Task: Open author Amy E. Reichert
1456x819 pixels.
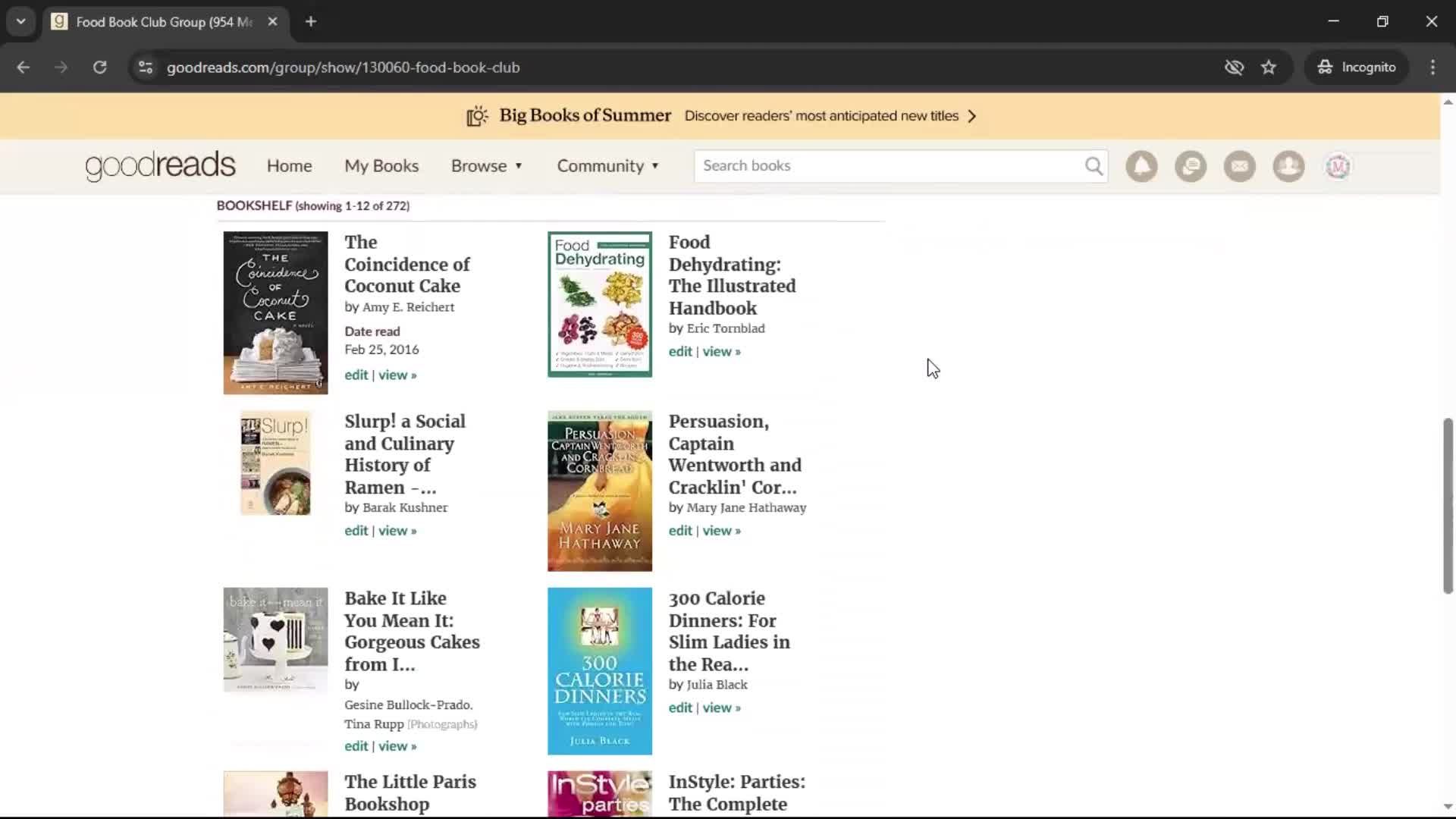Action: pos(408,307)
